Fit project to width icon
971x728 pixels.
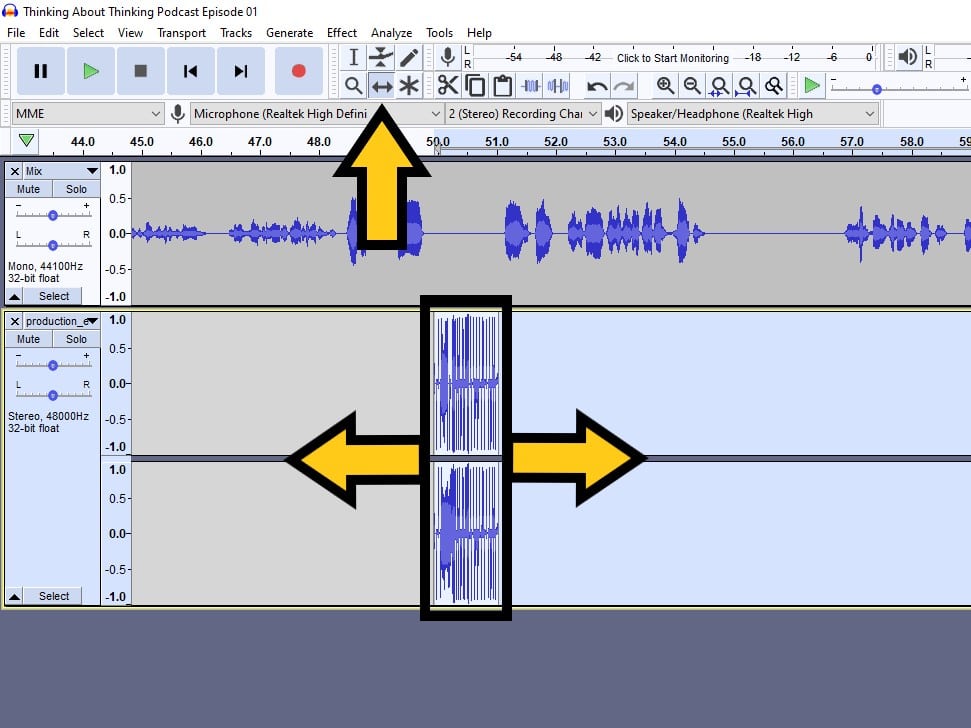click(747, 85)
